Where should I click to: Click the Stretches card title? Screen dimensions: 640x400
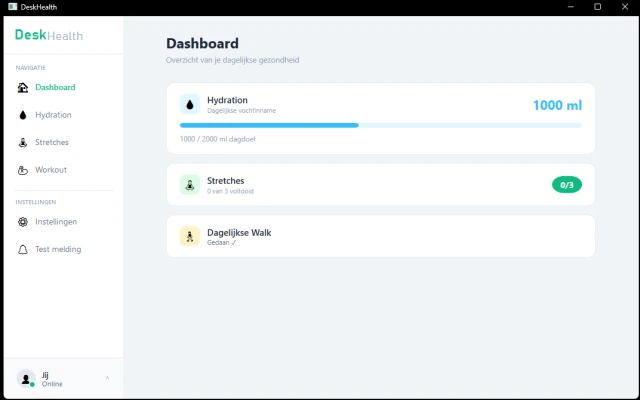click(226, 181)
